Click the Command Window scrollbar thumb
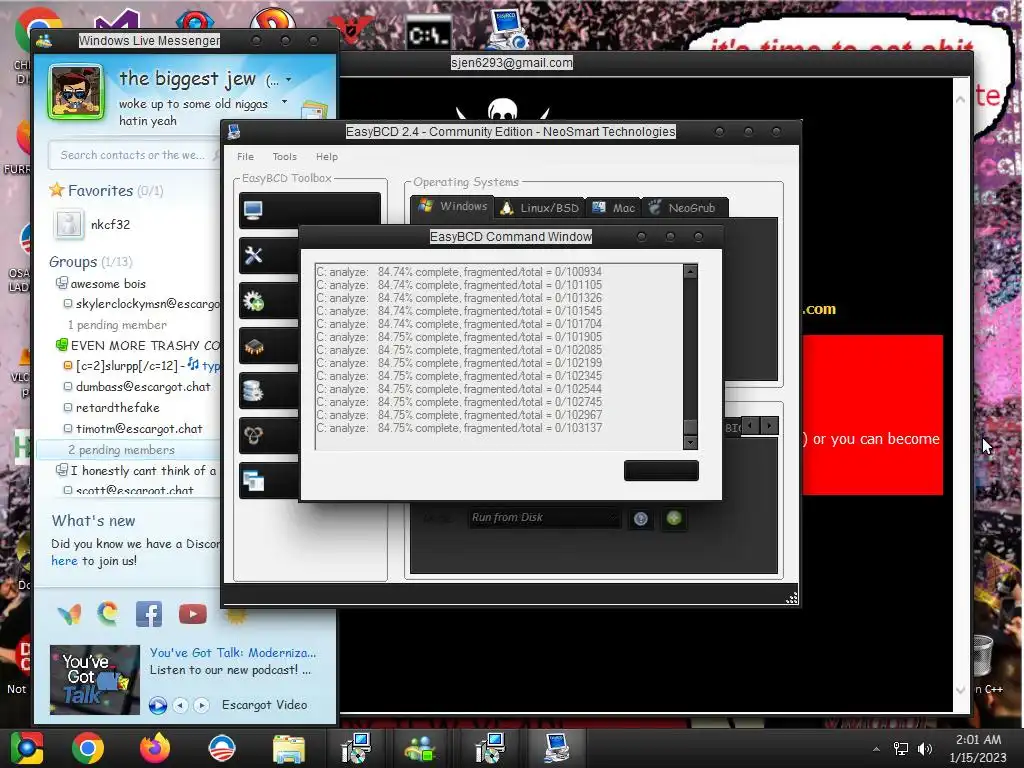The image size is (1024, 768). 690,428
